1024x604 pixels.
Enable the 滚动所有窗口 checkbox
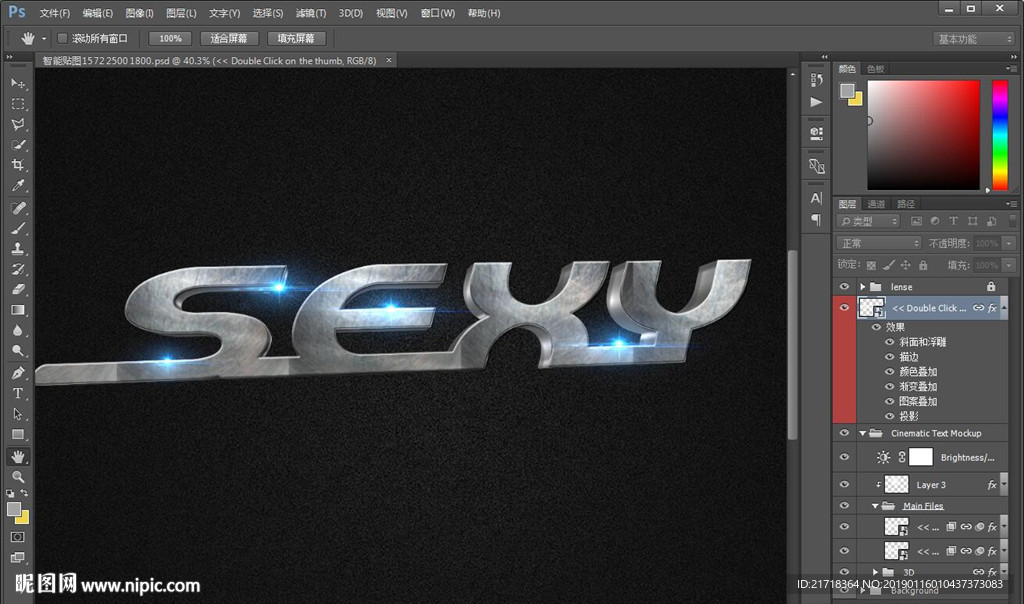(x=62, y=39)
